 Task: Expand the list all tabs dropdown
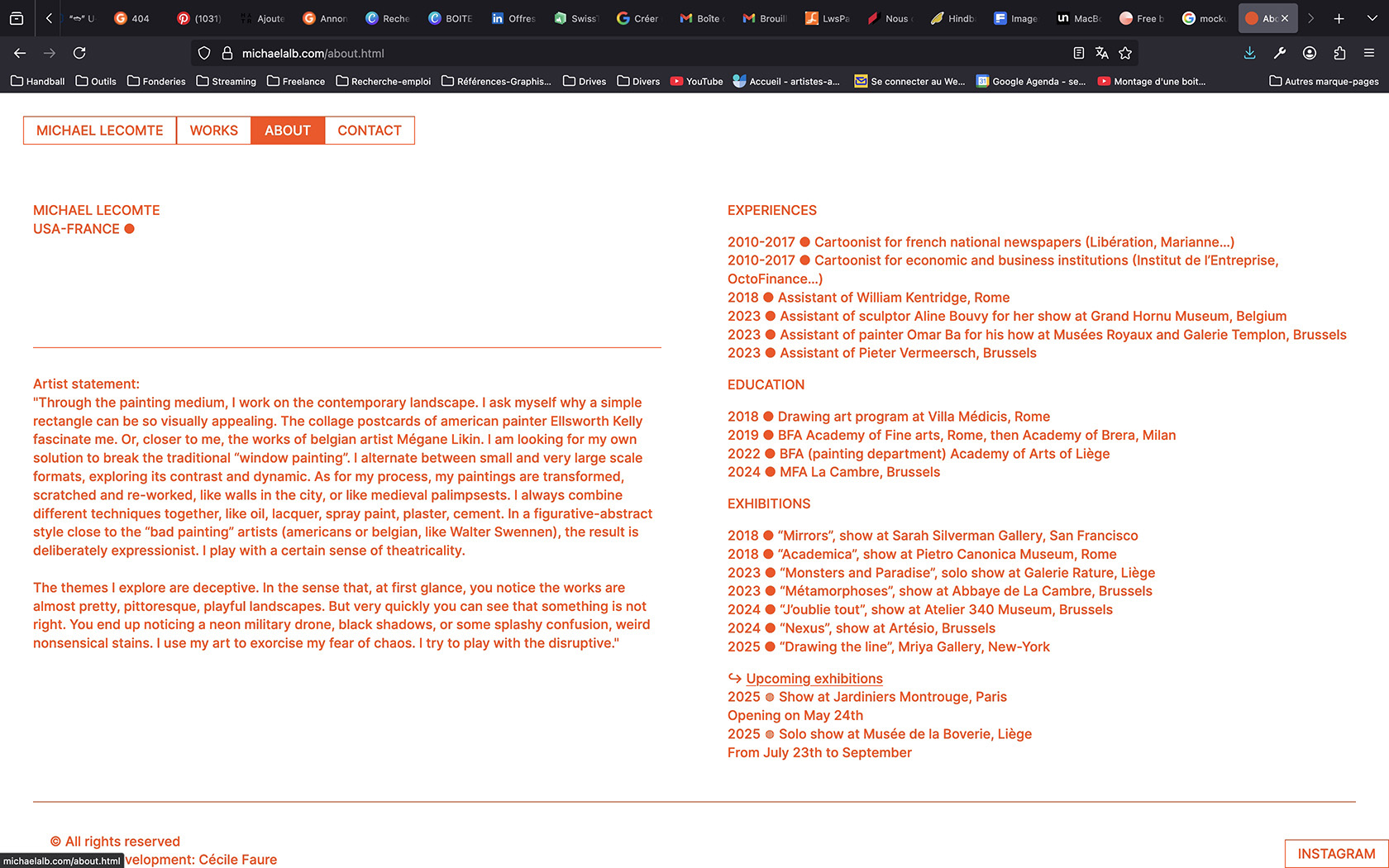1372,18
